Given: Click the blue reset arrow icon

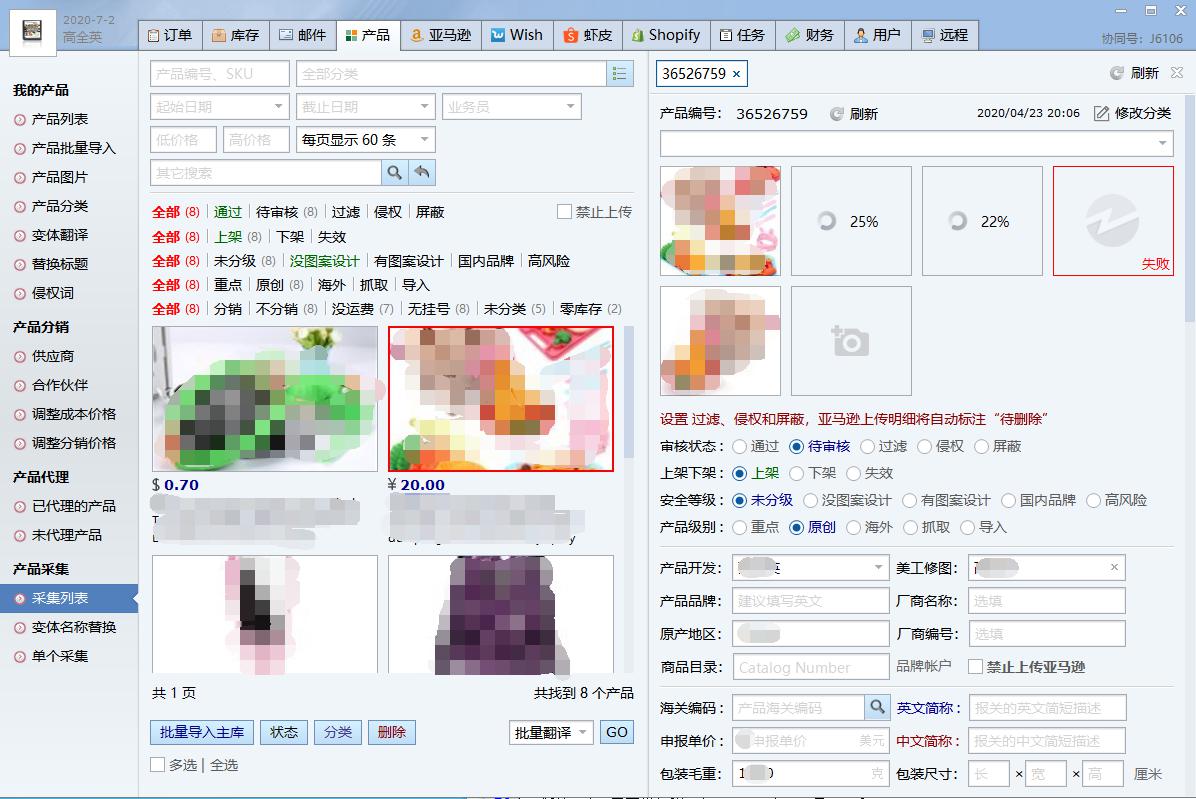Looking at the screenshot, I should [x=422, y=173].
